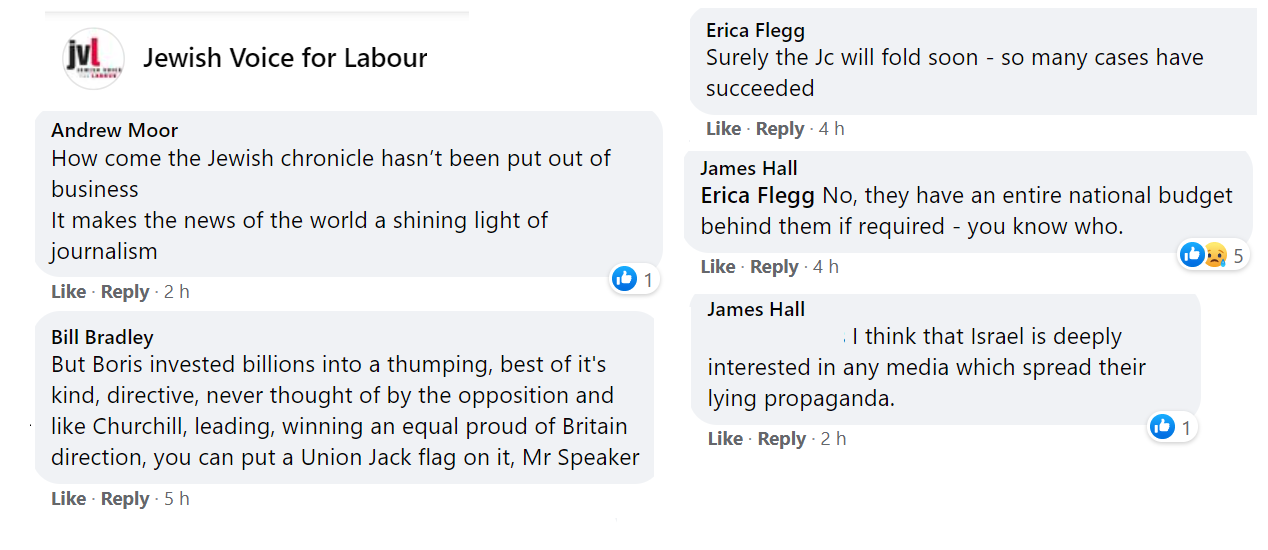Like James Hall's lying propaganda comment
The height and width of the screenshot is (550, 1268).
pos(726,439)
